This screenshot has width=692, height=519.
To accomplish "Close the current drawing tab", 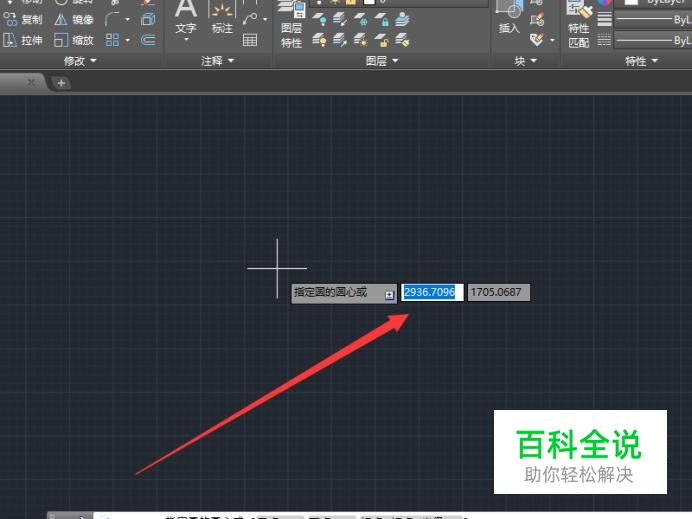I will coord(31,83).
